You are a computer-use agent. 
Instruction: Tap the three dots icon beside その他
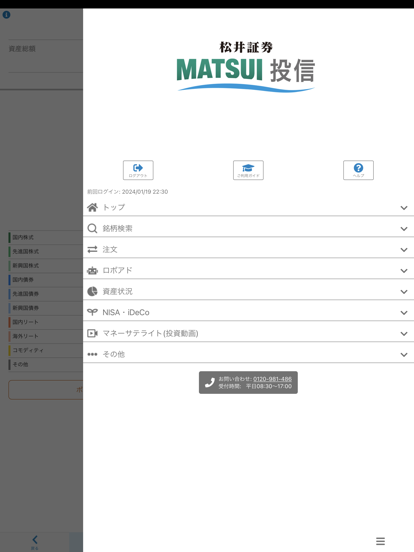click(x=92, y=354)
